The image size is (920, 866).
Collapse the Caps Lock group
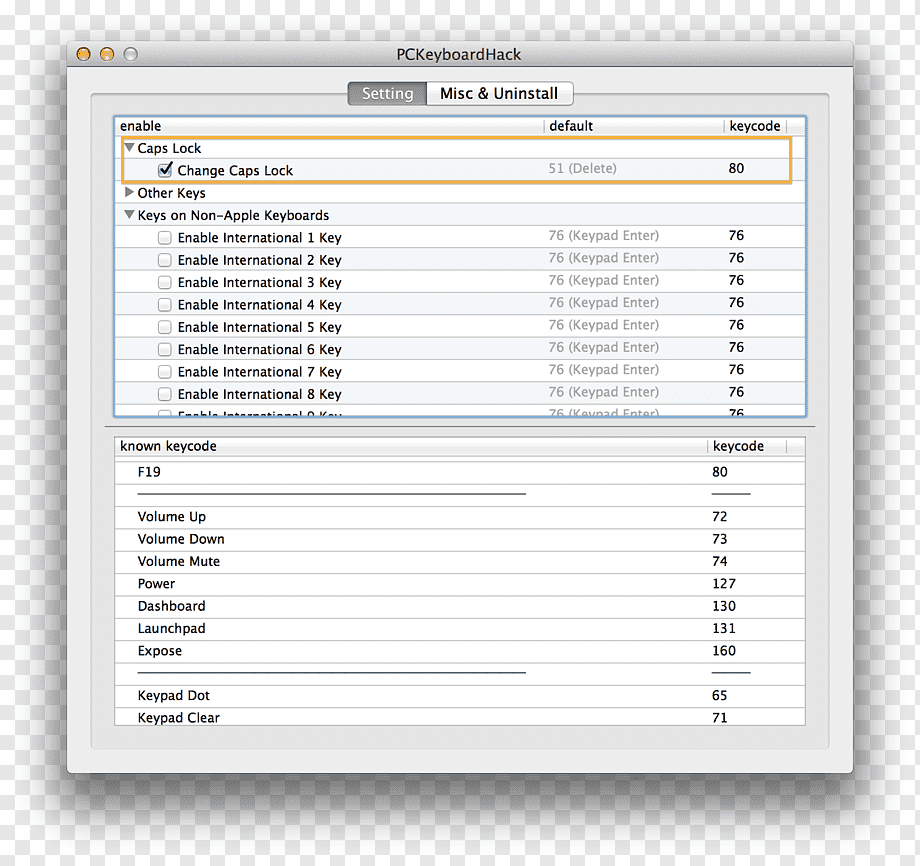click(x=130, y=148)
